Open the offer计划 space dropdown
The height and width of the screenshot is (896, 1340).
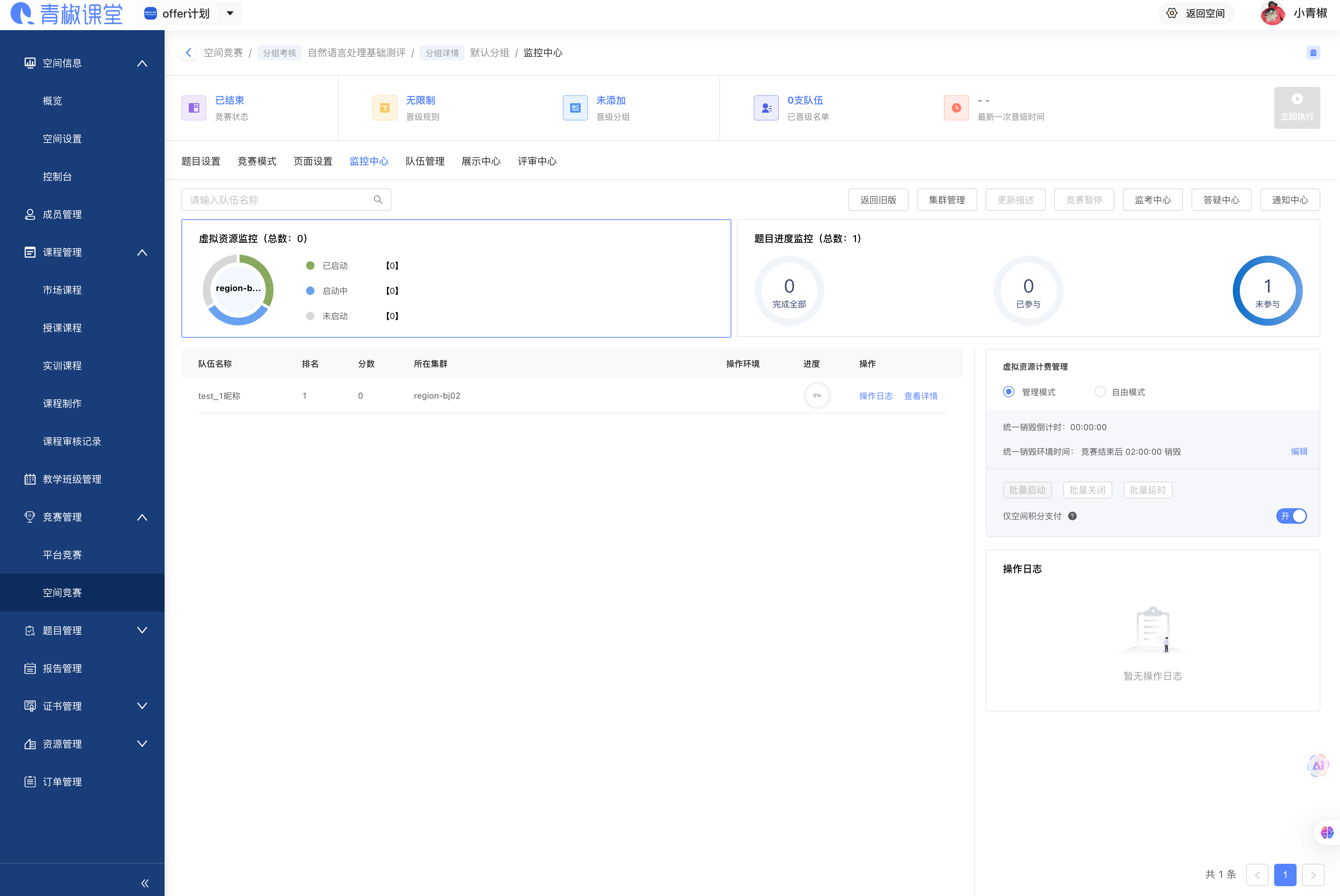pyautogui.click(x=230, y=13)
